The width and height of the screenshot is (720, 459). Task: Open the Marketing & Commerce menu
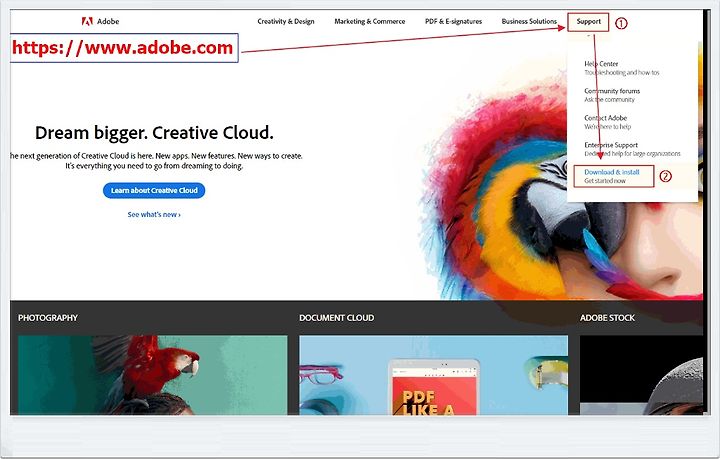pos(370,21)
